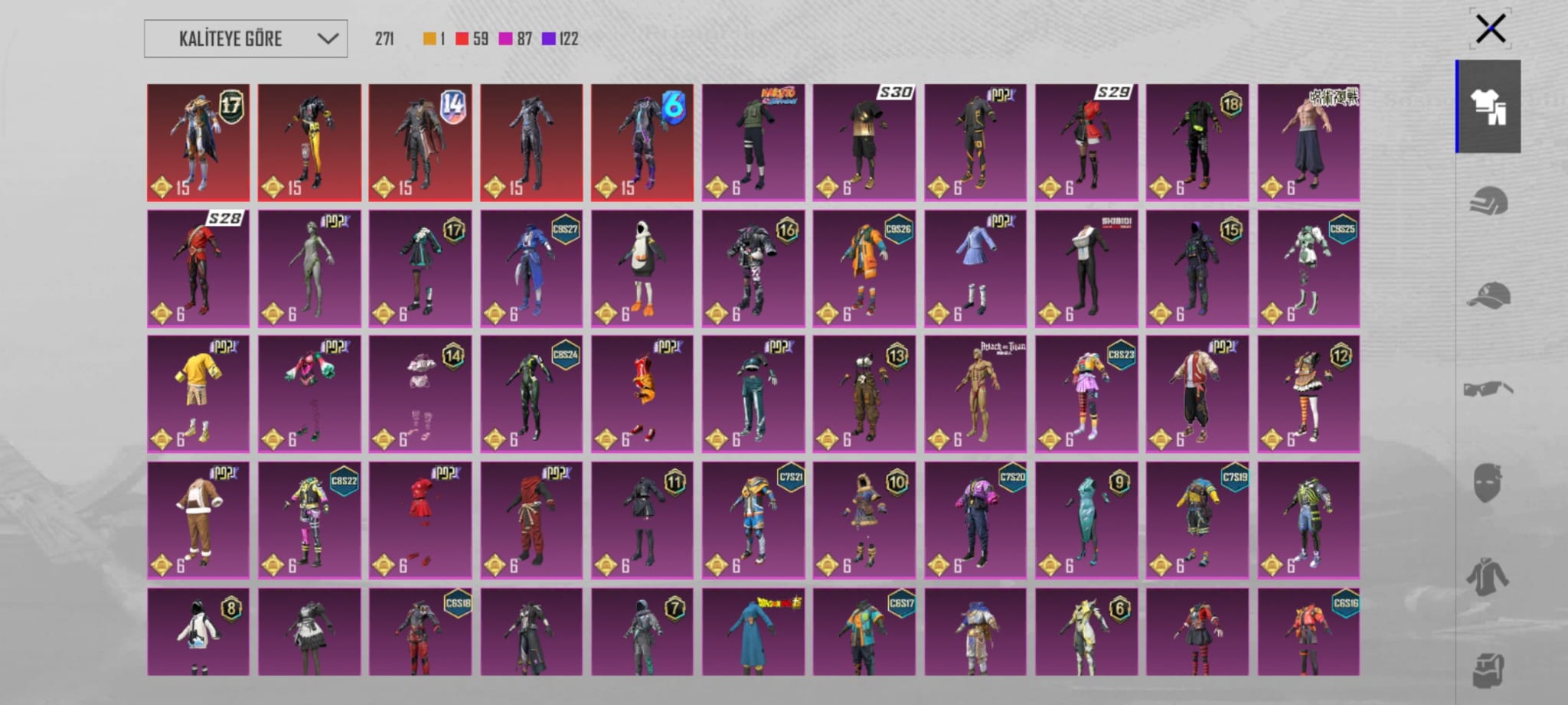
Task: Select the C8S24 green outfit
Action: pyautogui.click(x=531, y=394)
